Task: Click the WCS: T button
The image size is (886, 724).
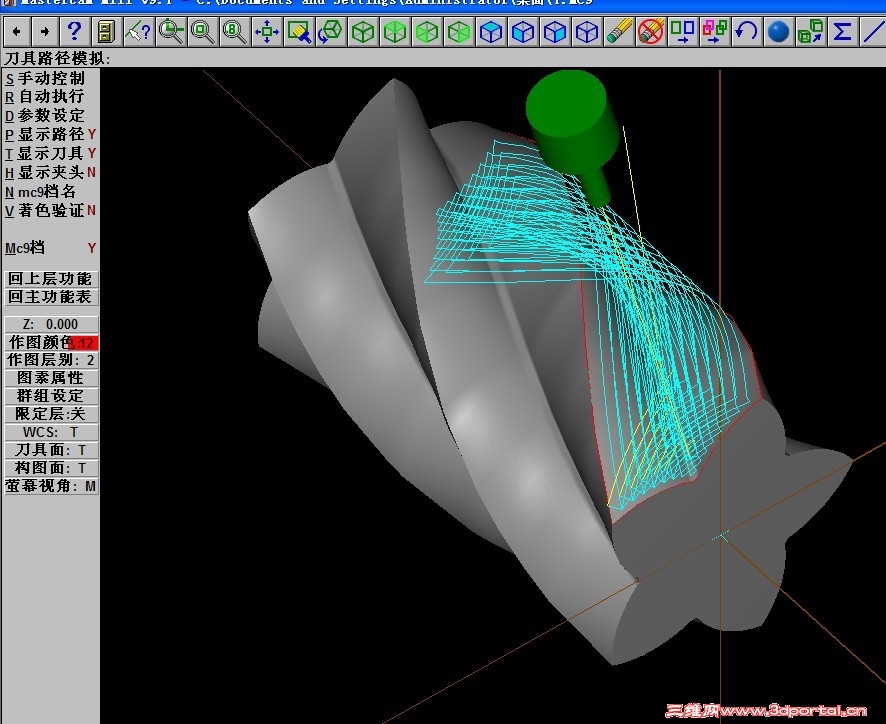Action: [51, 432]
